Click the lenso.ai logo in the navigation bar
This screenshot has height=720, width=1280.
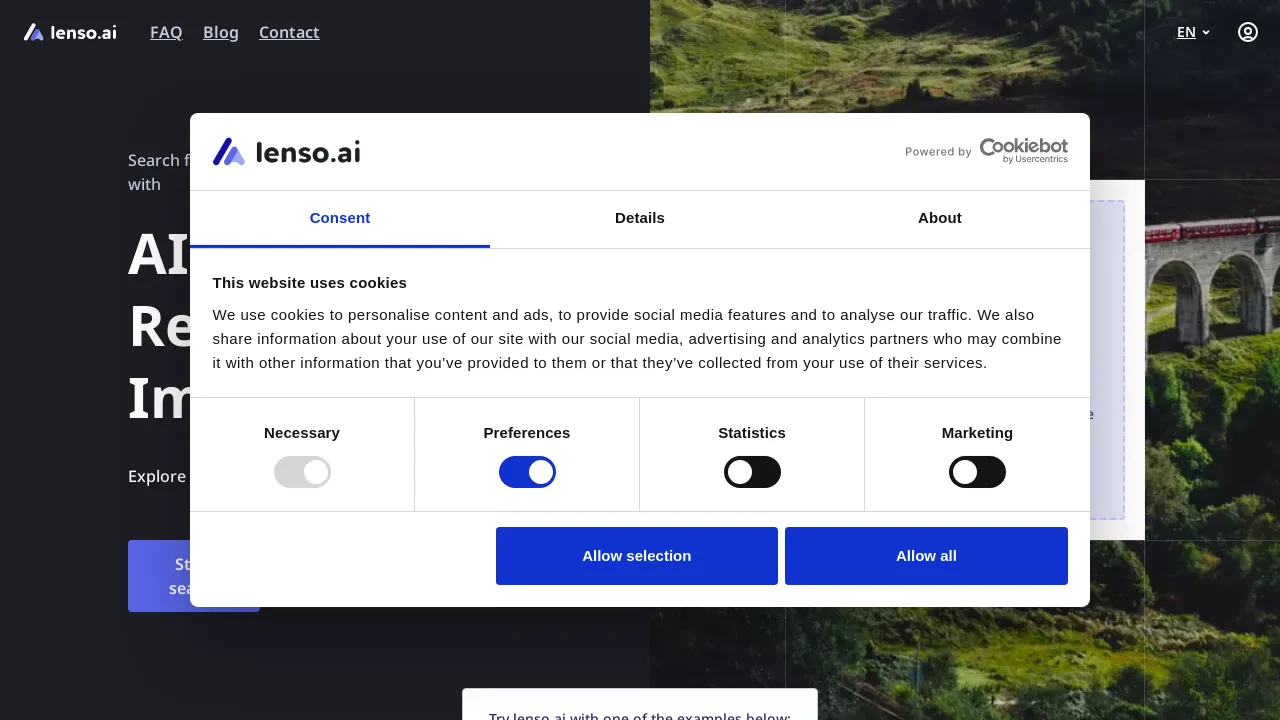tap(68, 32)
